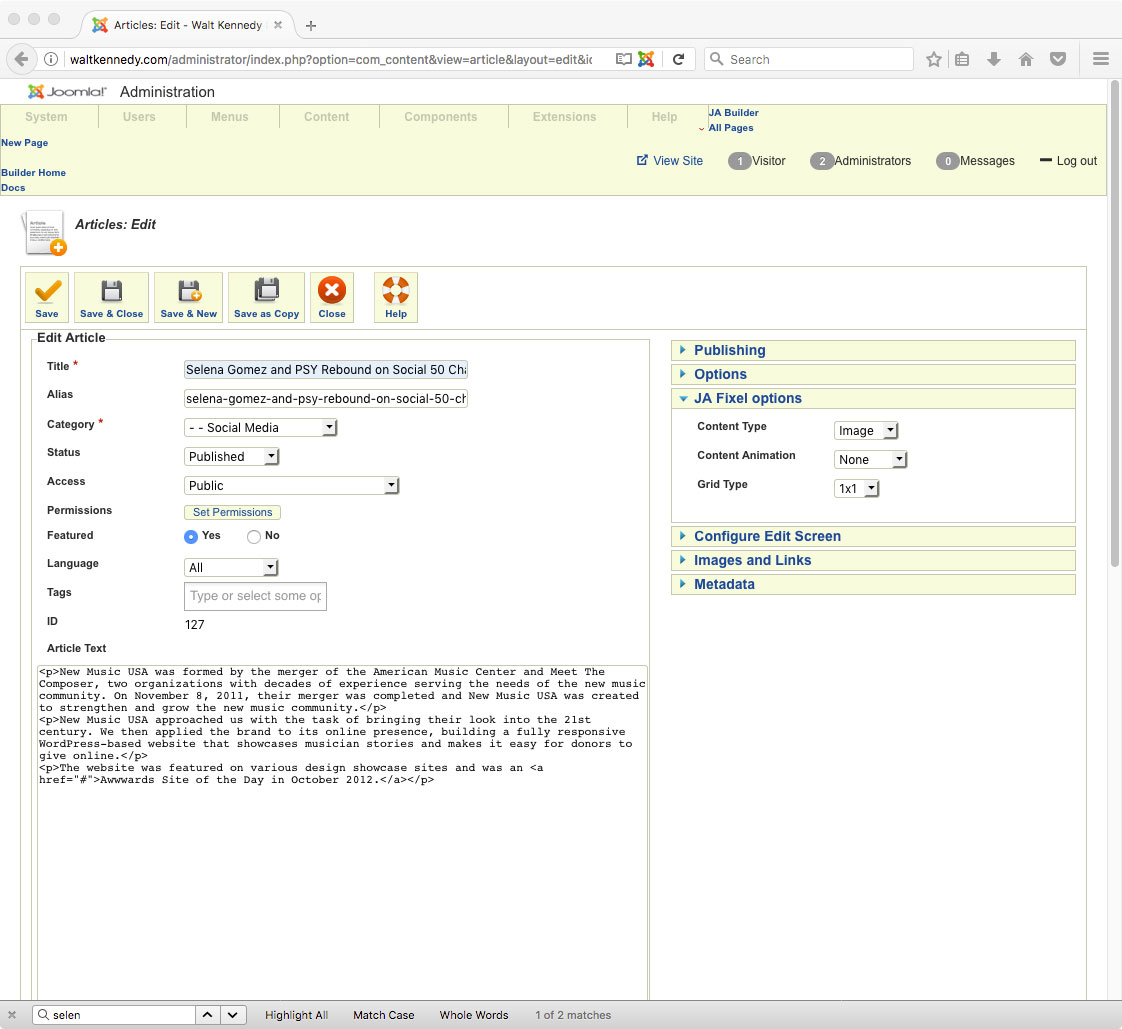Click the Save & Close floppy icon
Screen dimensions: 1122x1029
(x=112, y=291)
